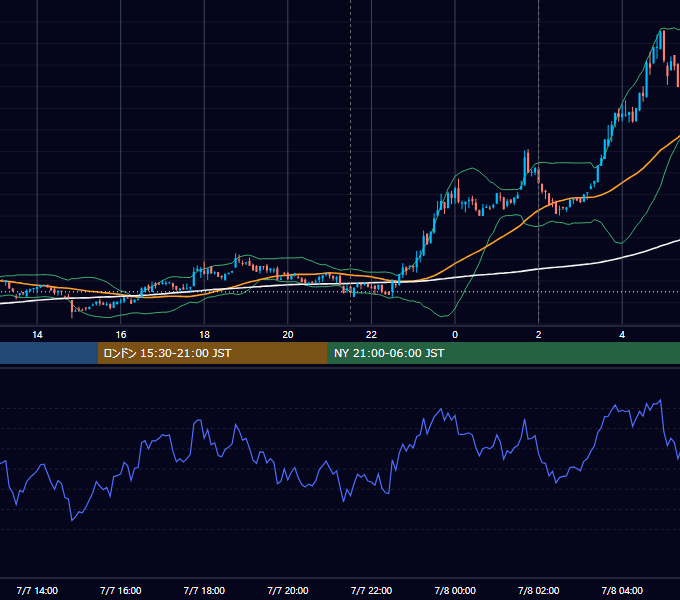
Task: Click the blue session bar before London
Action: 49,353
